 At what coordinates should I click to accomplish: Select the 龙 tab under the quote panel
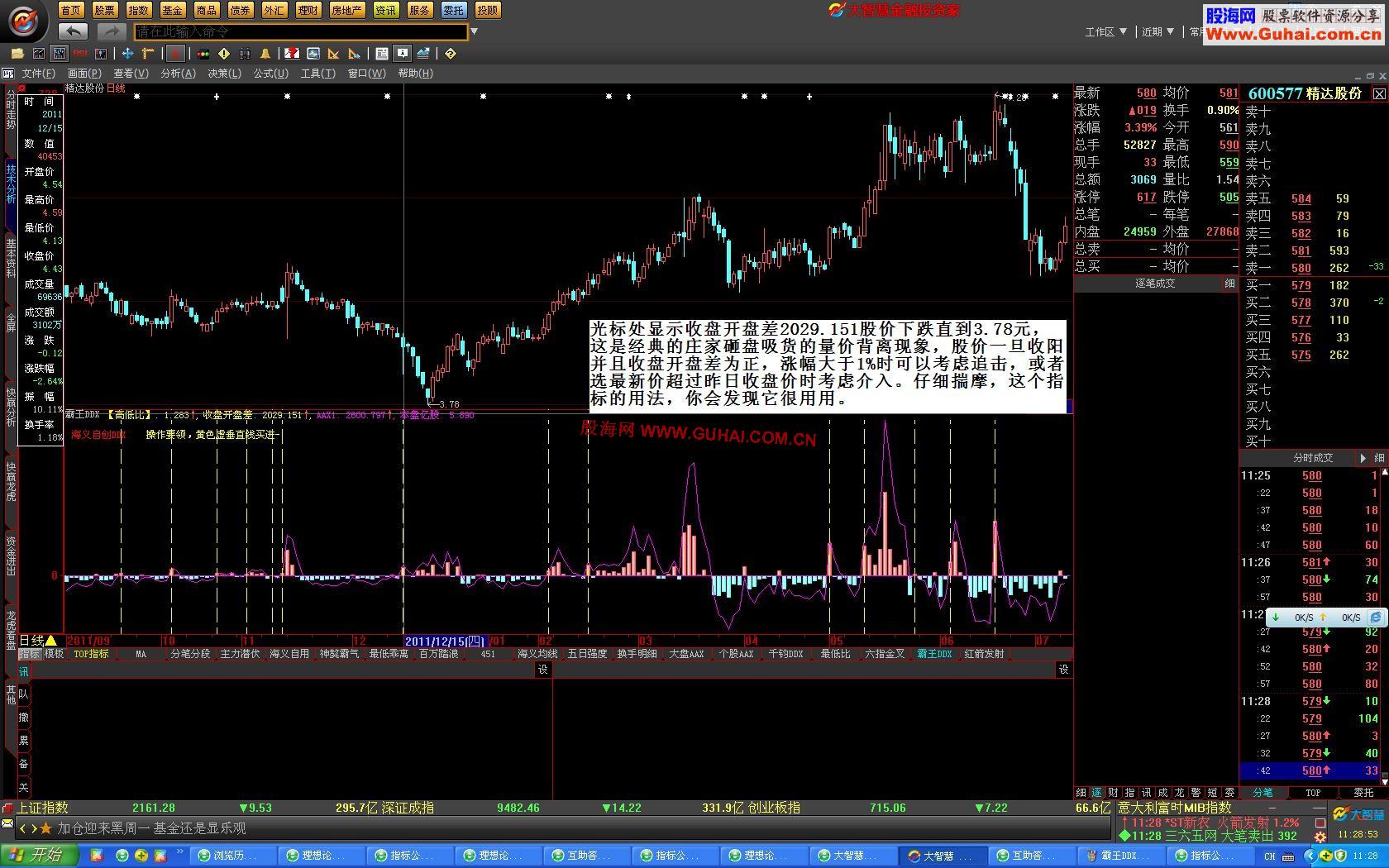coord(1179,792)
